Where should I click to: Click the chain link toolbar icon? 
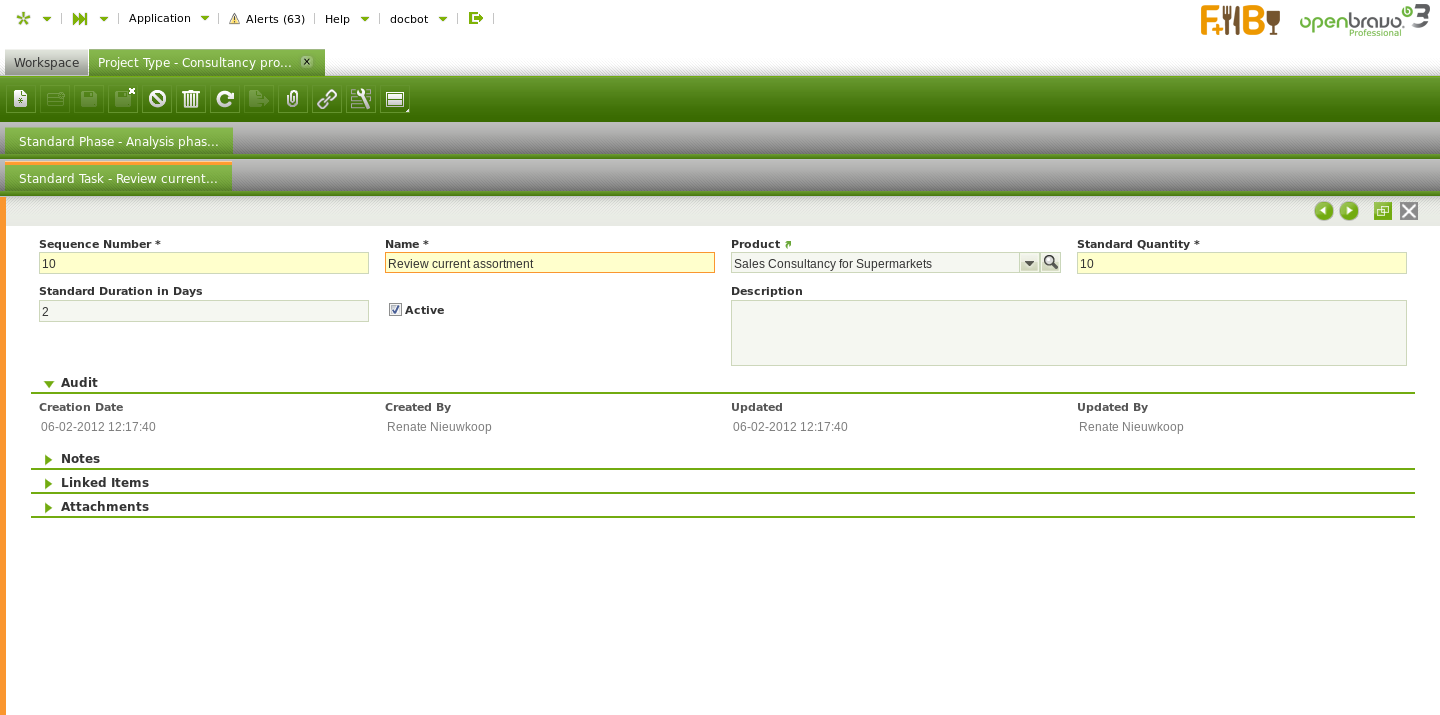point(327,99)
